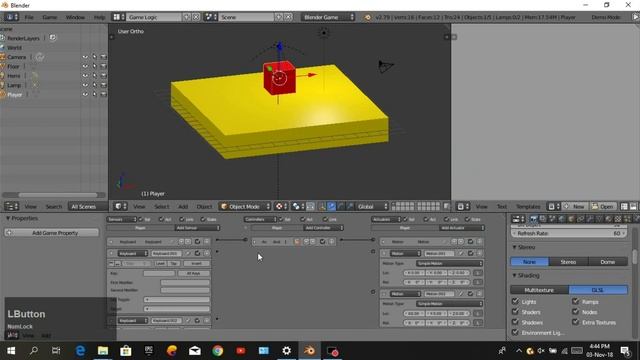Viewport: 640px width, 360px height.
Task: Open Chrome from the Windows taskbar
Action: click(218, 351)
